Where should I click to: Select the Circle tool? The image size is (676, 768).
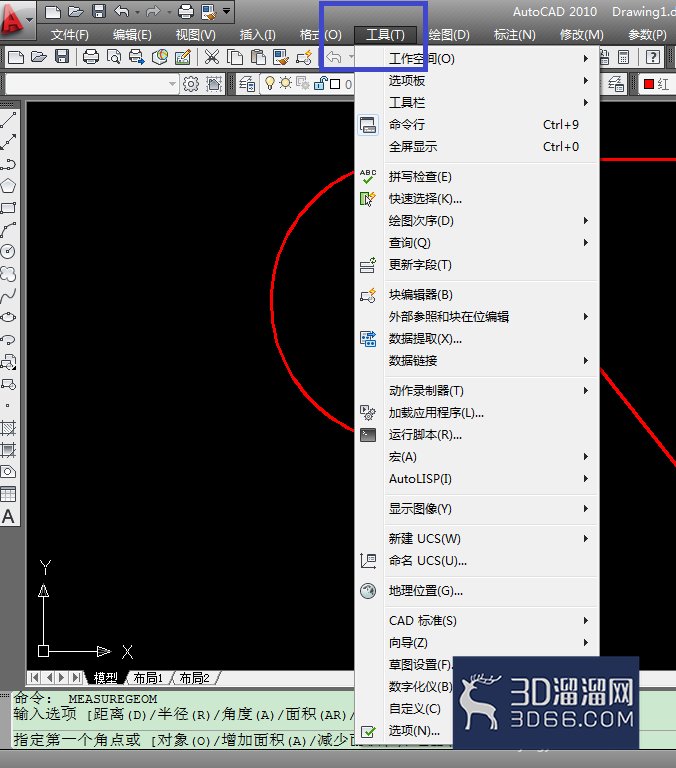(x=8, y=251)
